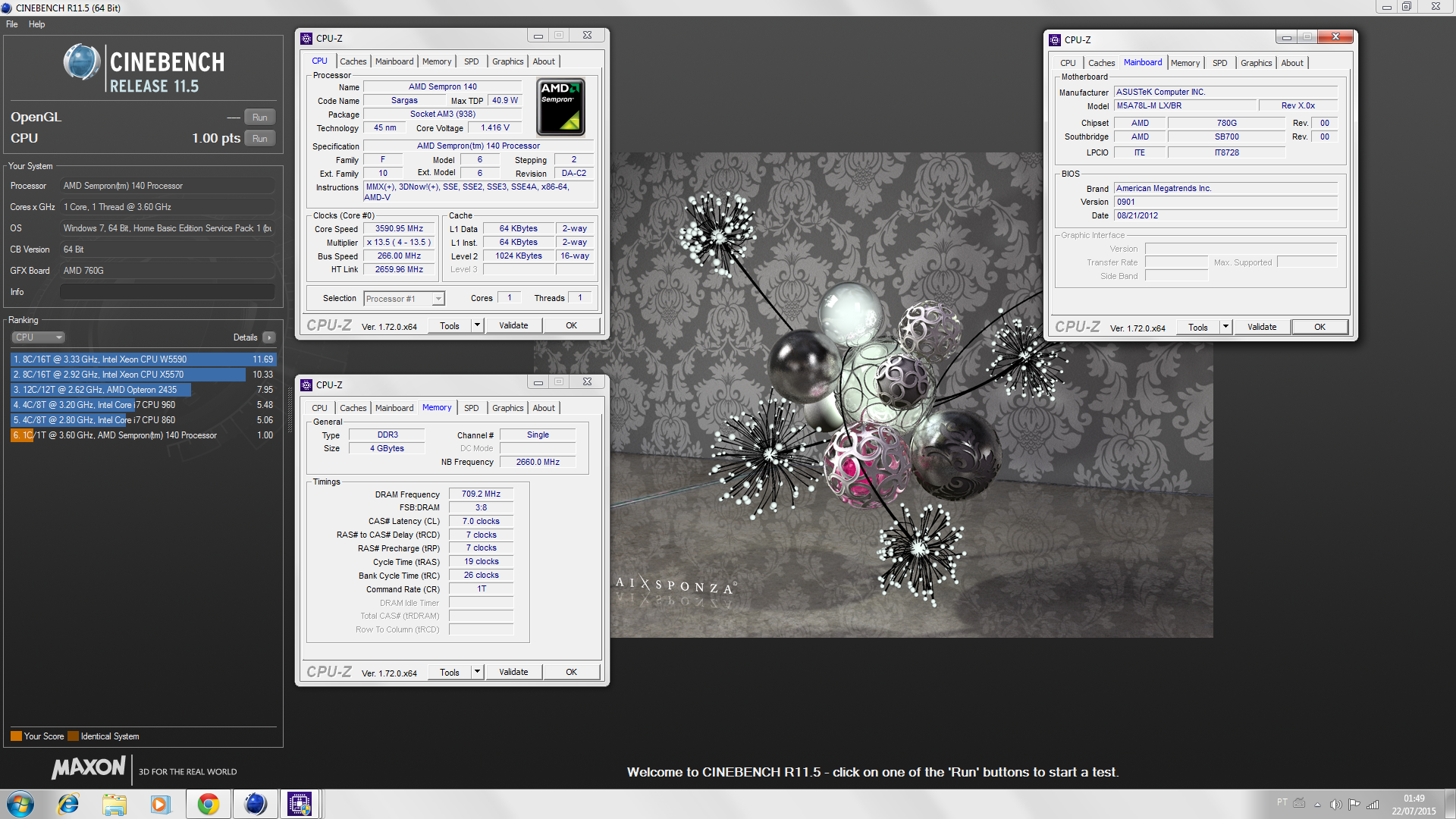Open the Processor #1 selection dropdown
The width and height of the screenshot is (1456, 819).
(403, 299)
